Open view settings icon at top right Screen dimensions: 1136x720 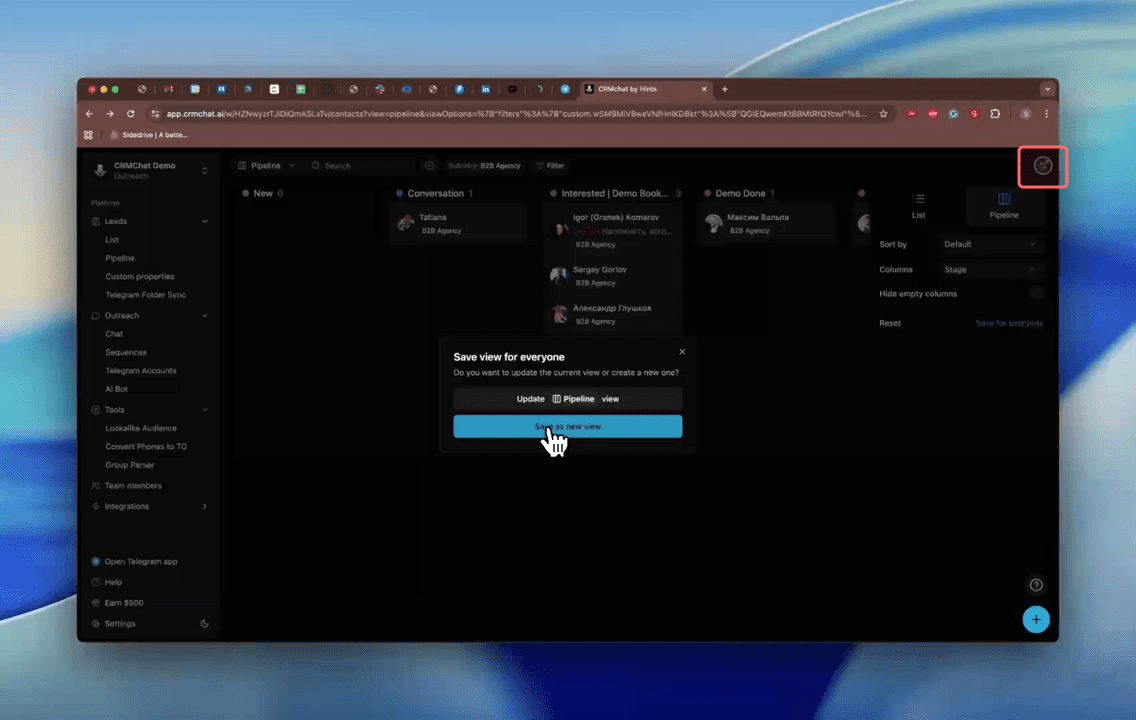coord(1043,166)
